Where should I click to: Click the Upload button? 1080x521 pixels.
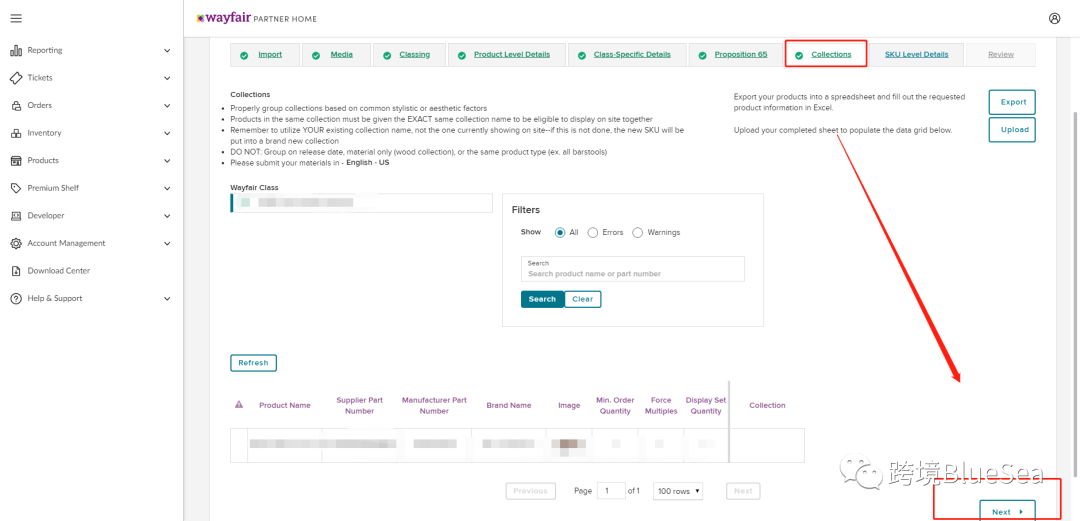coord(1012,130)
